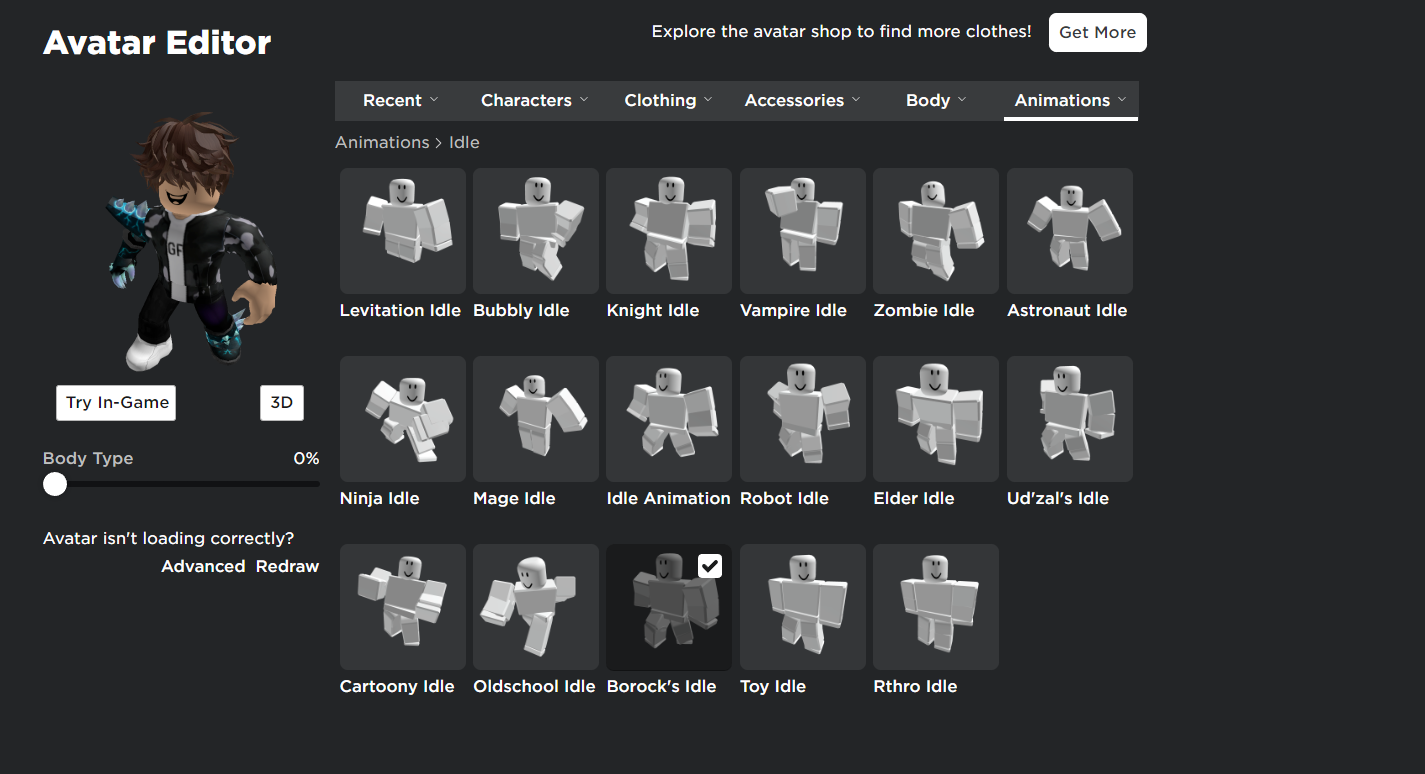Click the Redraw link
This screenshot has width=1425, height=774.
tap(287, 566)
